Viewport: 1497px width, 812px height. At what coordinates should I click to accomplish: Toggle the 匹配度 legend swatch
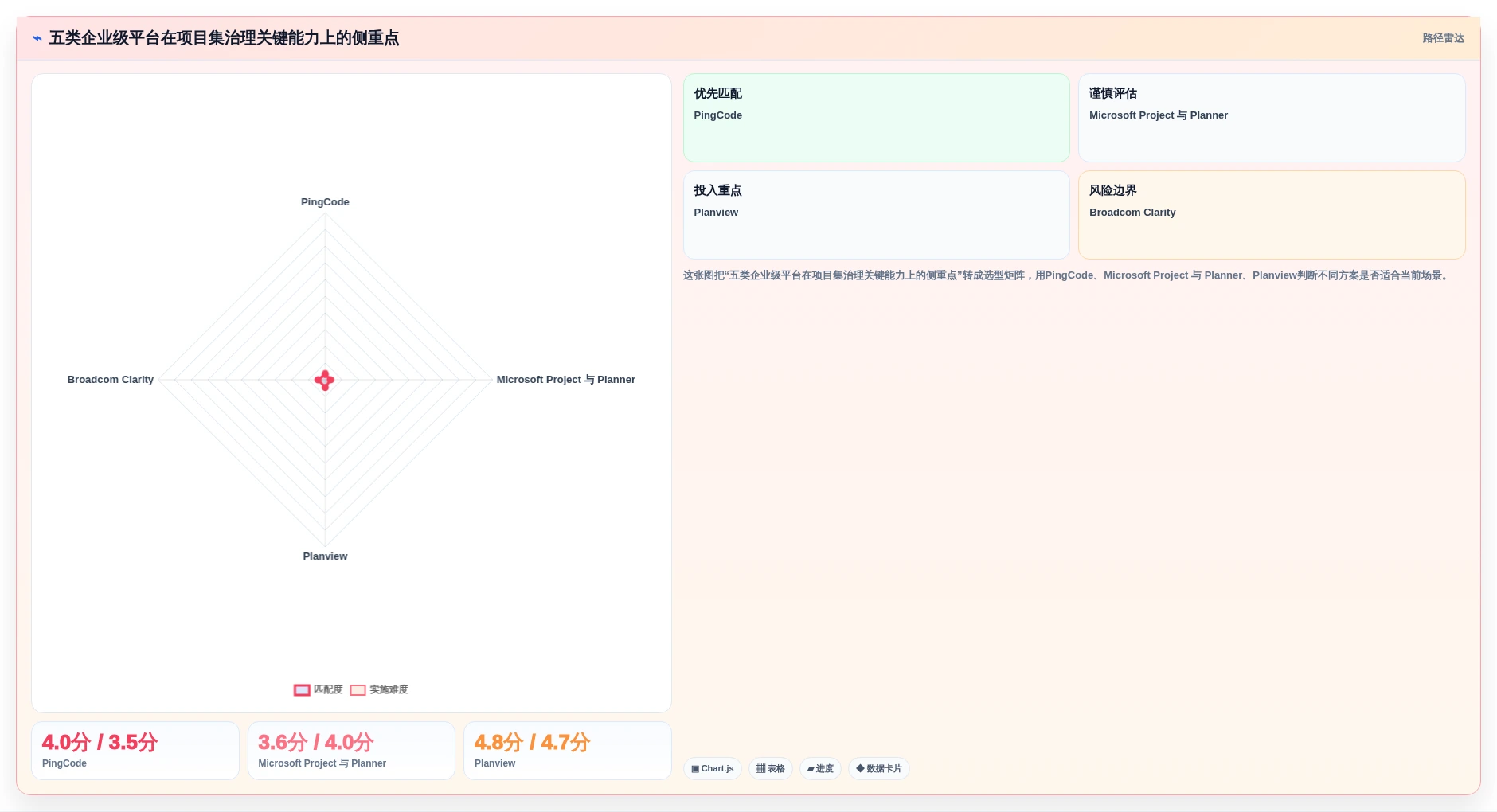302,690
